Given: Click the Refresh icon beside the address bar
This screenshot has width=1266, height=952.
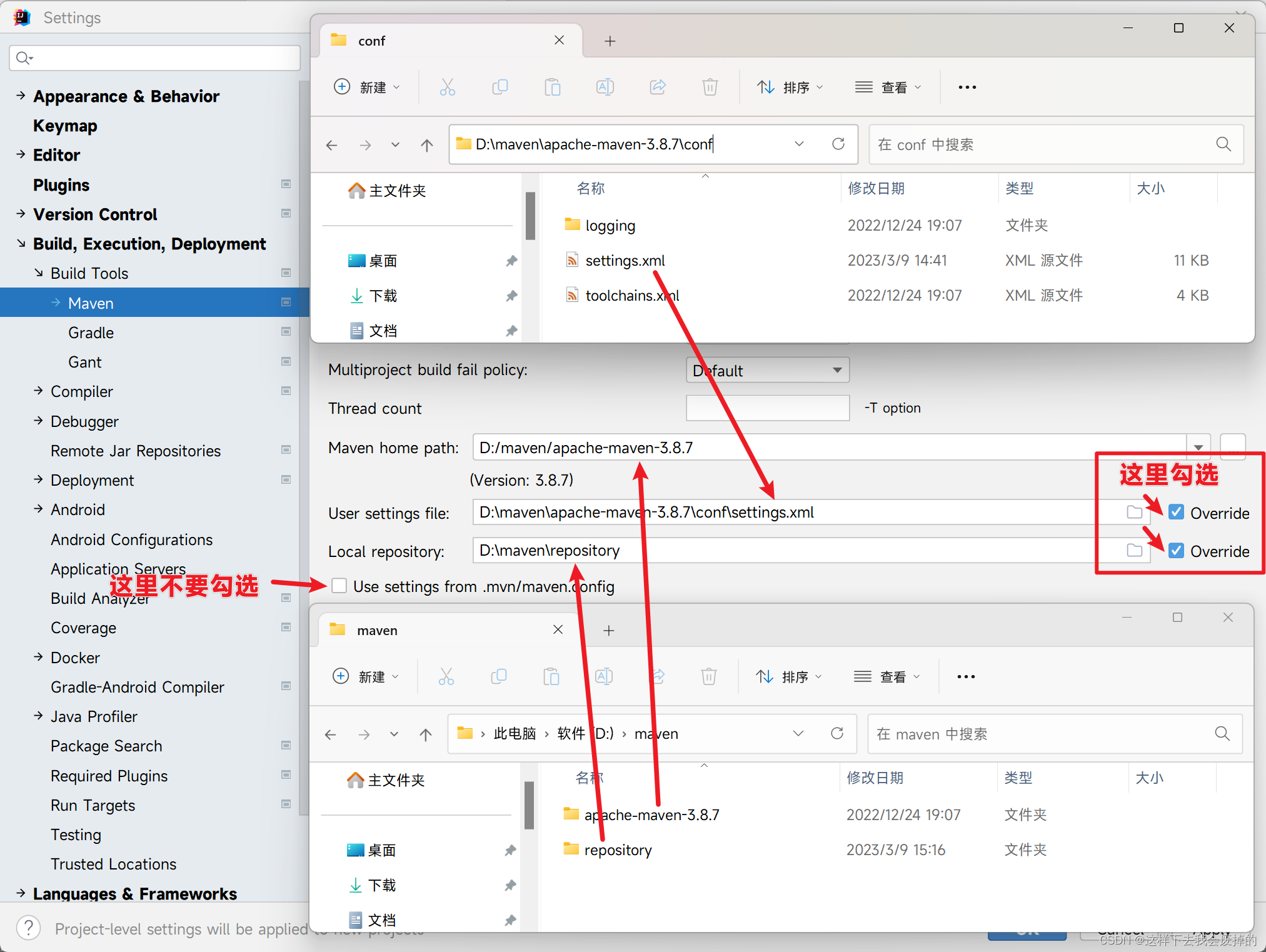Looking at the screenshot, I should tap(838, 144).
